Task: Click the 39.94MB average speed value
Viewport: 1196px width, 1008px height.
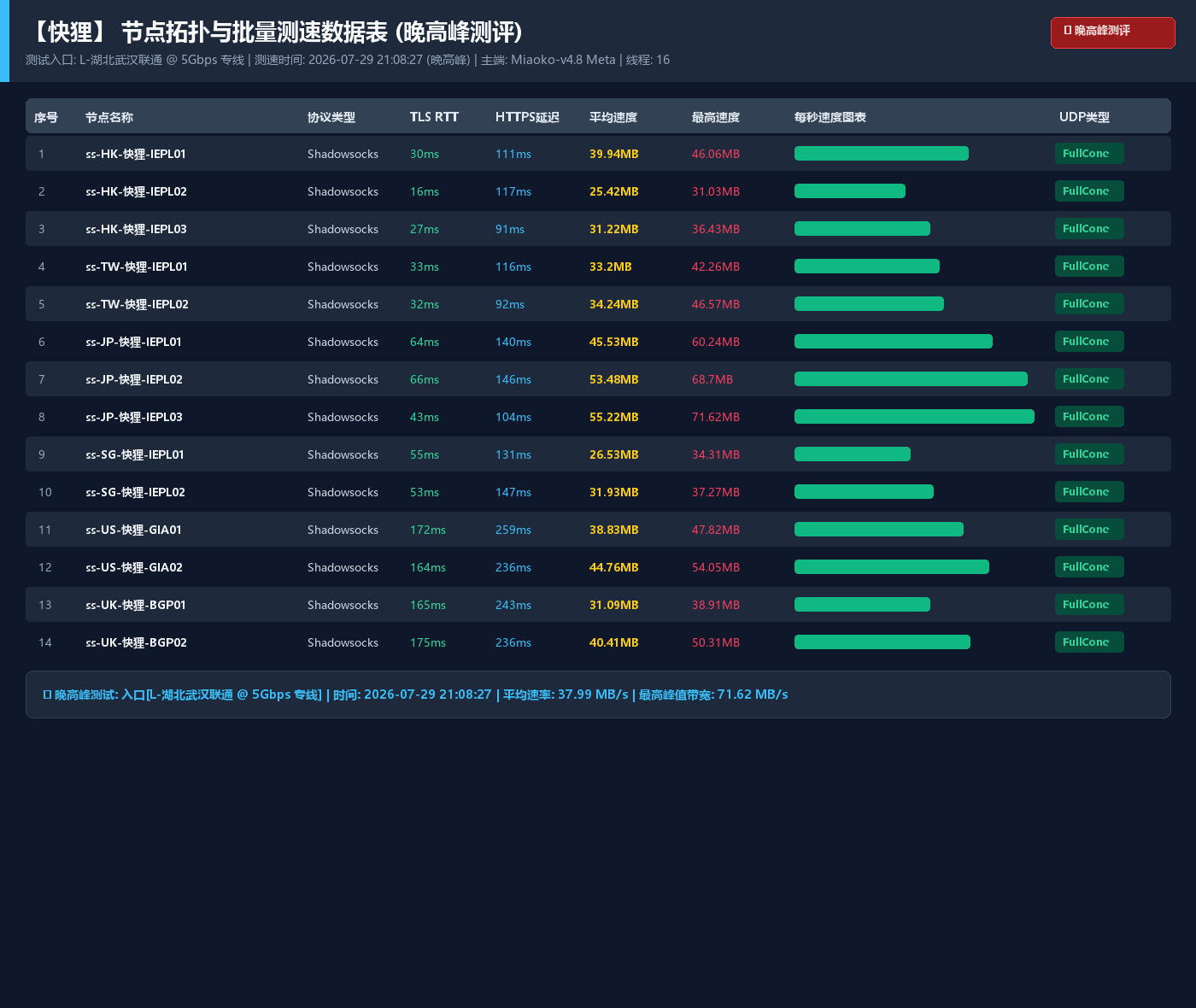Action: (614, 154)
